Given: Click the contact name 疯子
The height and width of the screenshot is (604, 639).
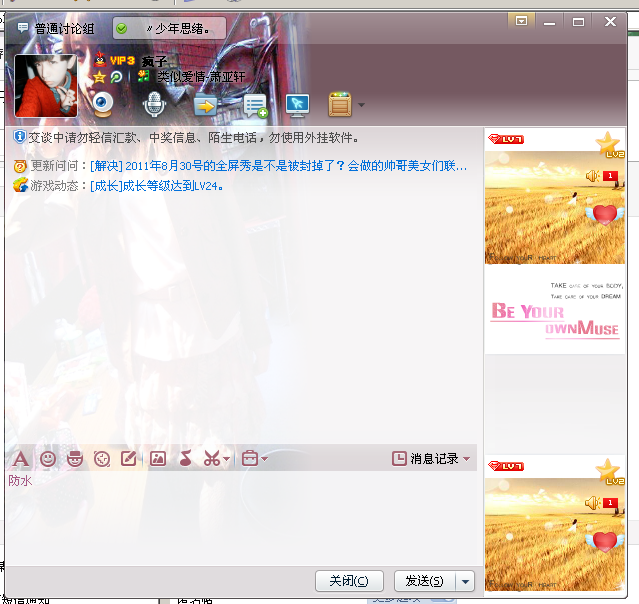Looking at the screenshot, I should point(154,62).
